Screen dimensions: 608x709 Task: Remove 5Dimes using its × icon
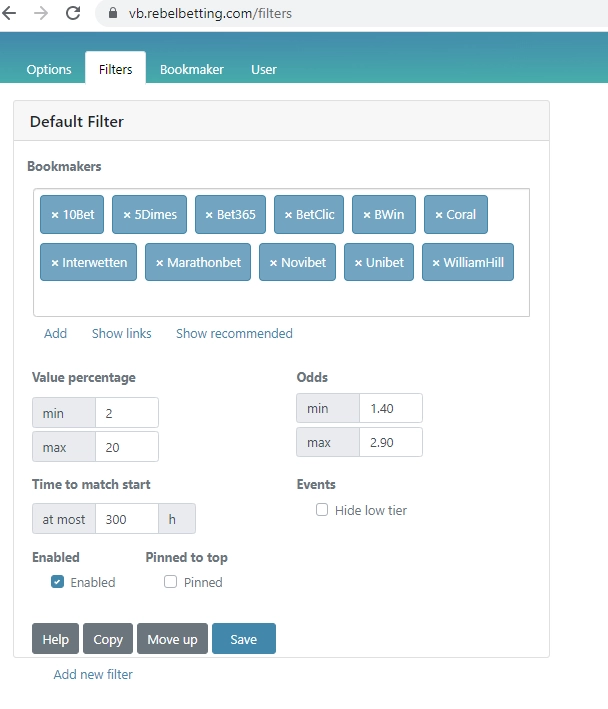tap(127, 215)
